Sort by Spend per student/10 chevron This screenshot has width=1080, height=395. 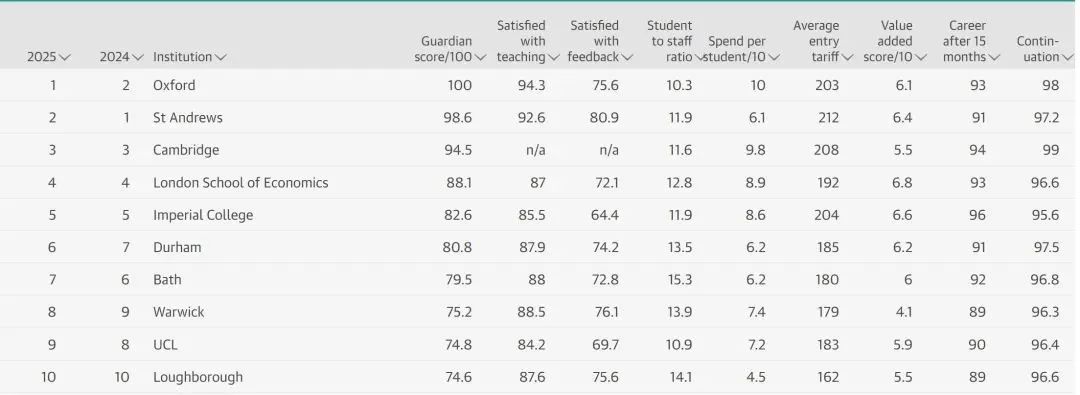pos(774,57)
